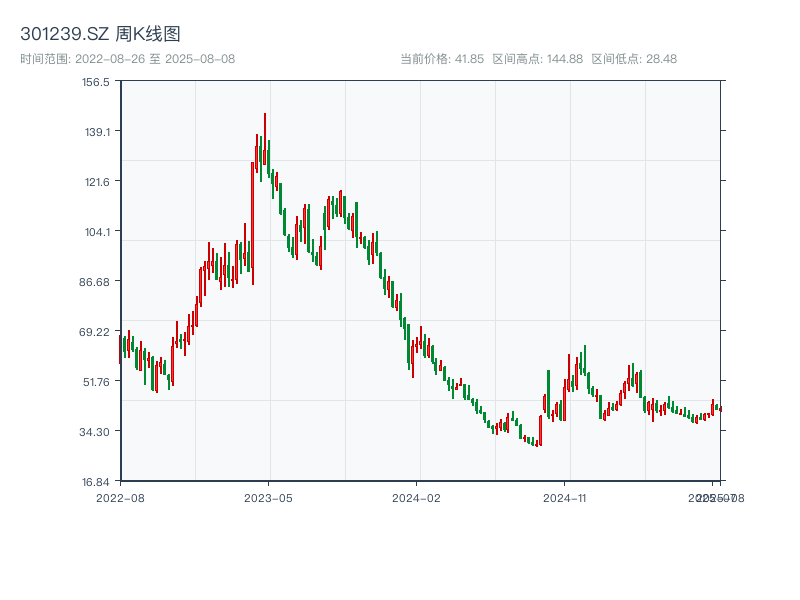Click y-axis label 139.1
This screenshot has height=600, width=800.
(x=97, y=132)
